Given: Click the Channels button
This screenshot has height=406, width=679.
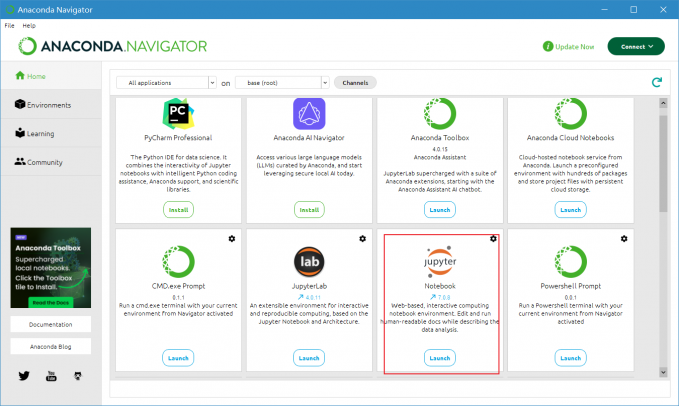Looking at the screenshot, I should (355, 83).
